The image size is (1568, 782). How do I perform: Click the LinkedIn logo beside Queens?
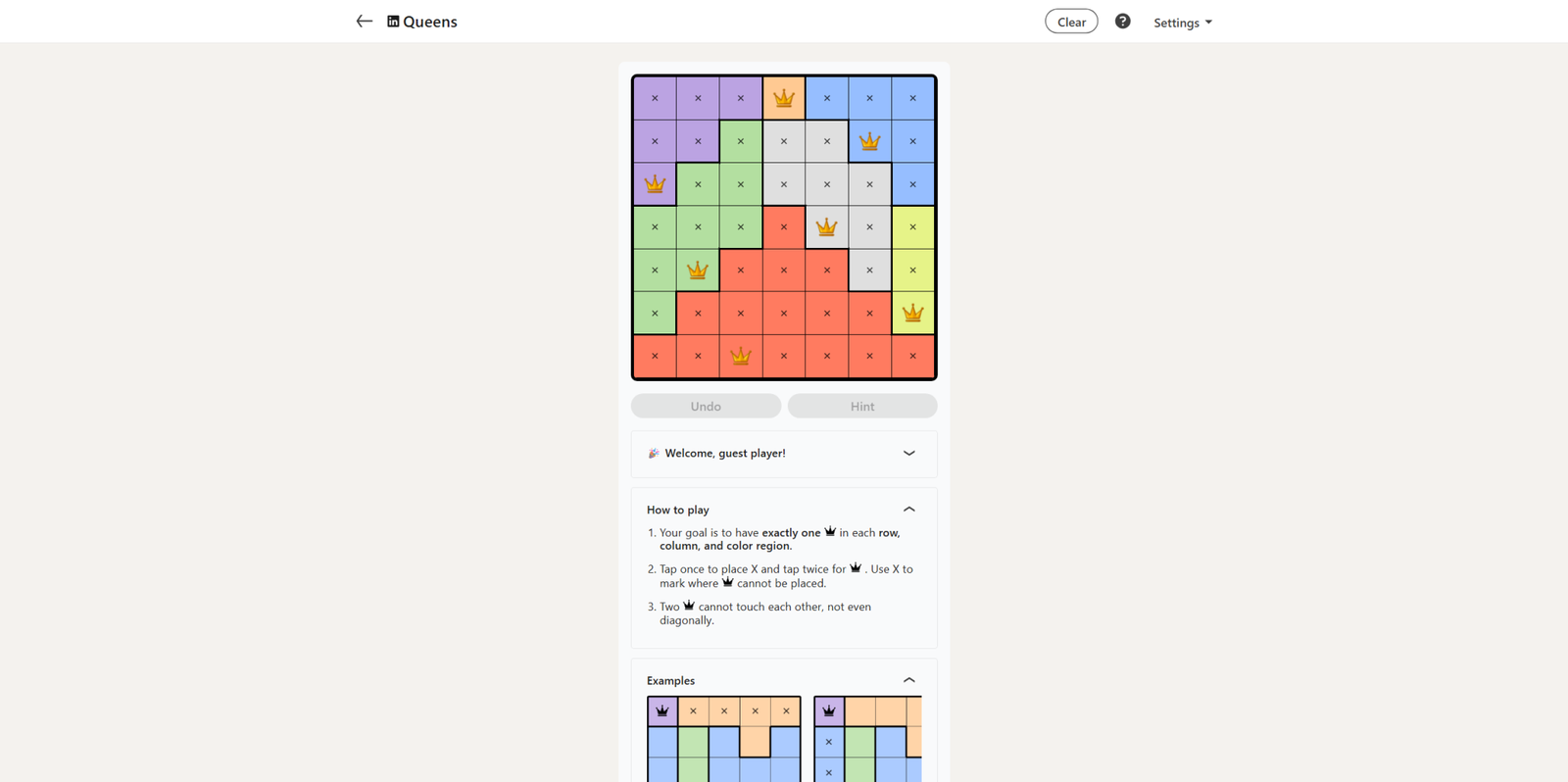click(393, 22)
